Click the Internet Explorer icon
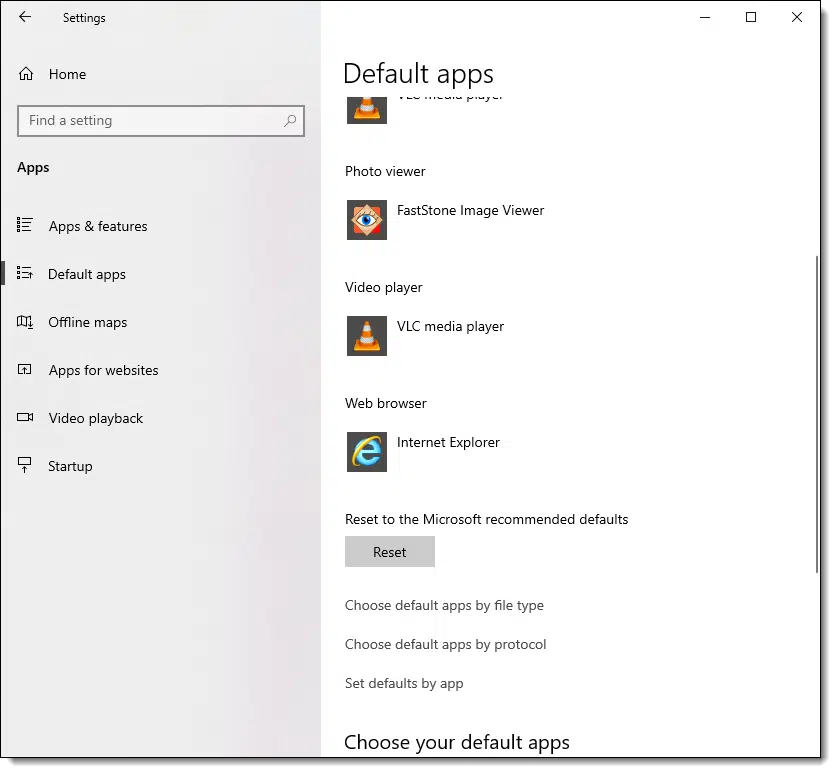 pos(367,452)
